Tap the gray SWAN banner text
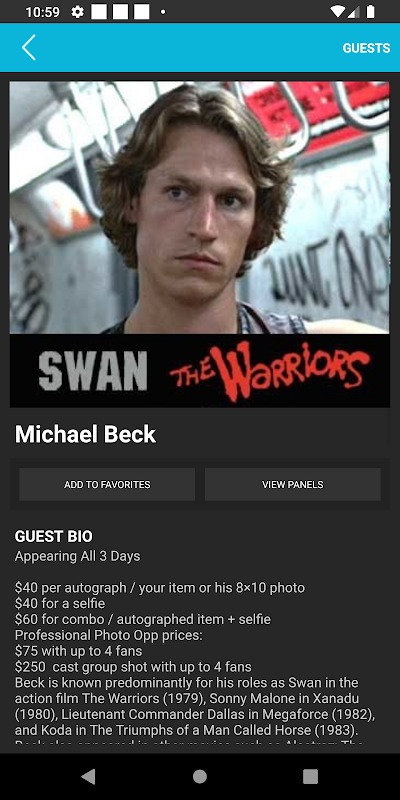The image size is (400, 800). (x=93, y=371)
